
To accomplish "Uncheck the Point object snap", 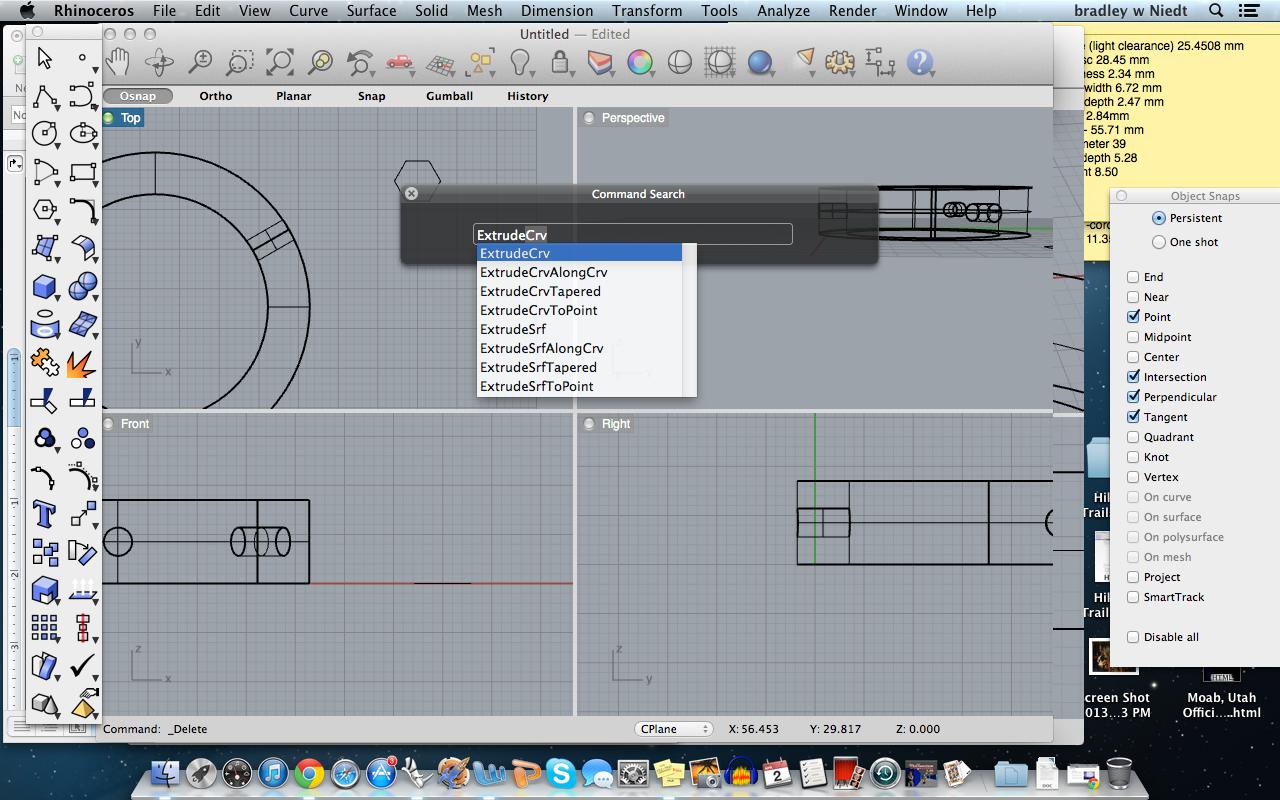I will [x=1133, y=317].
